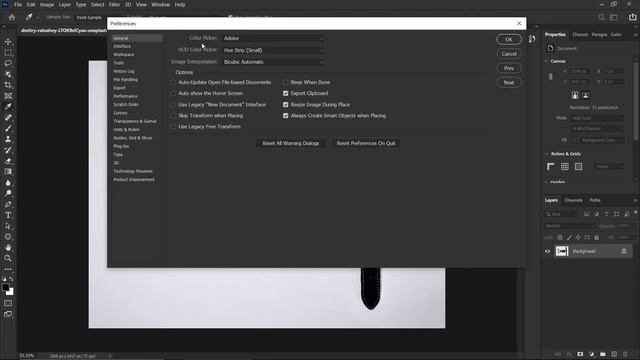Click the link width and height chain icon
The width and height of the screenshot is (640, 360).
coord(551,77)
